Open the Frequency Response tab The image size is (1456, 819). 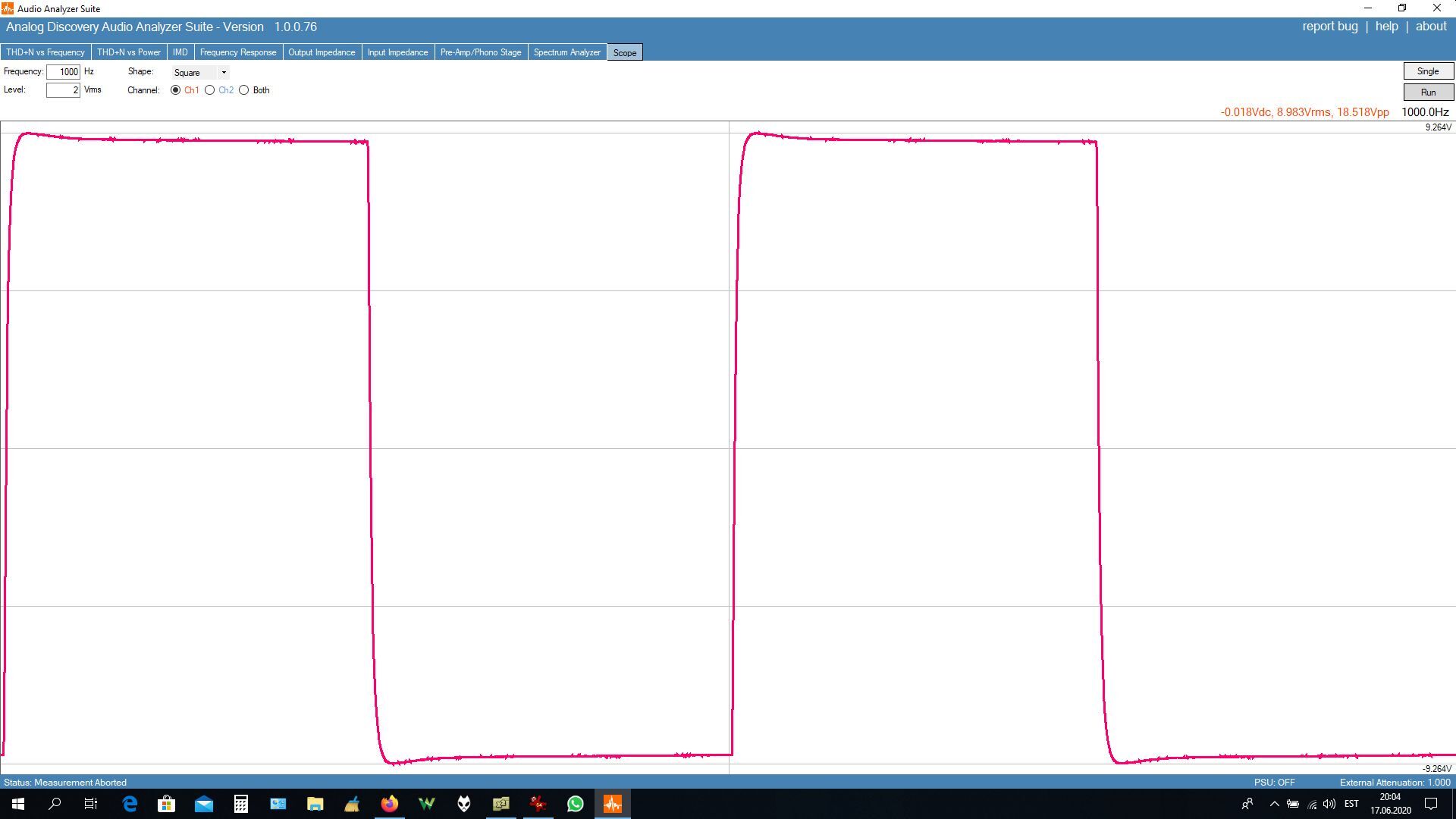237,52
